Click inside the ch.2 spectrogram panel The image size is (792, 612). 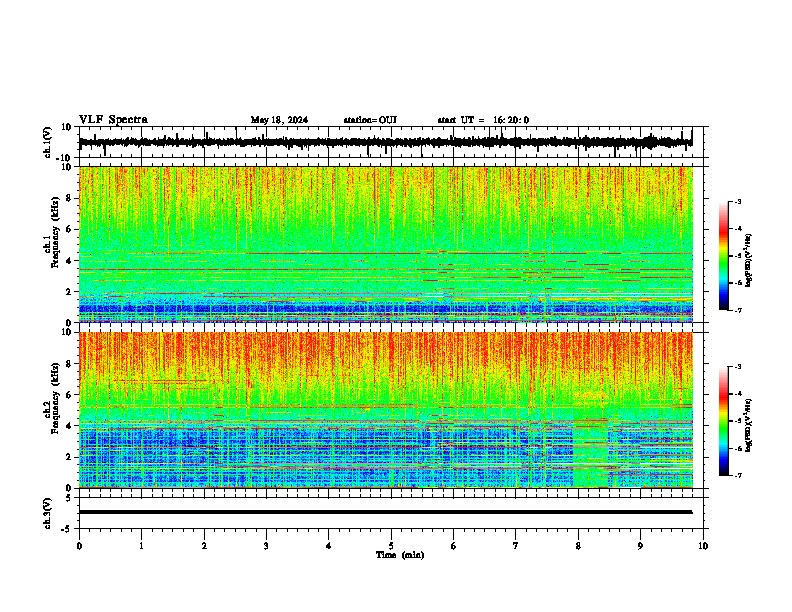386,410
